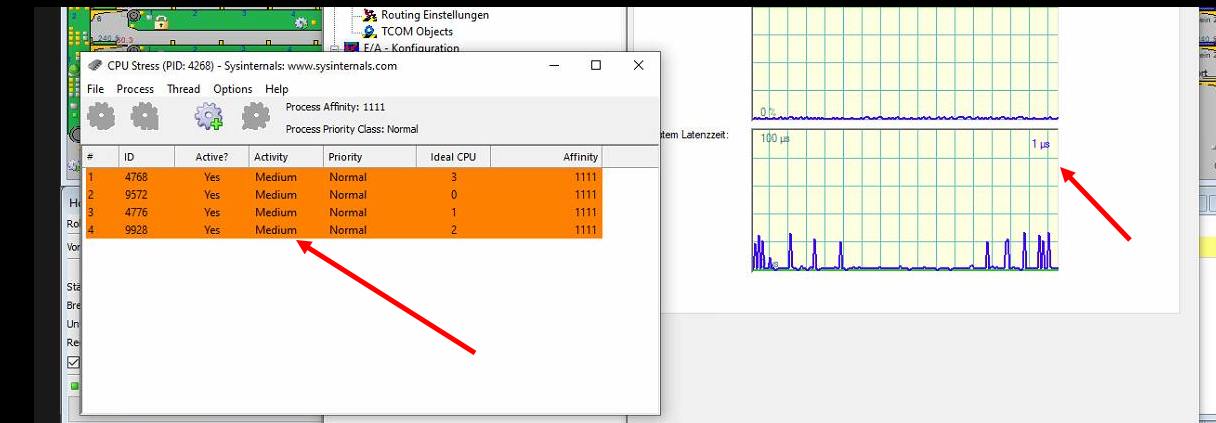Screen dimensions: 1216x423
Task: Maximize the CPU Stress window
Action: coord(596,65)
